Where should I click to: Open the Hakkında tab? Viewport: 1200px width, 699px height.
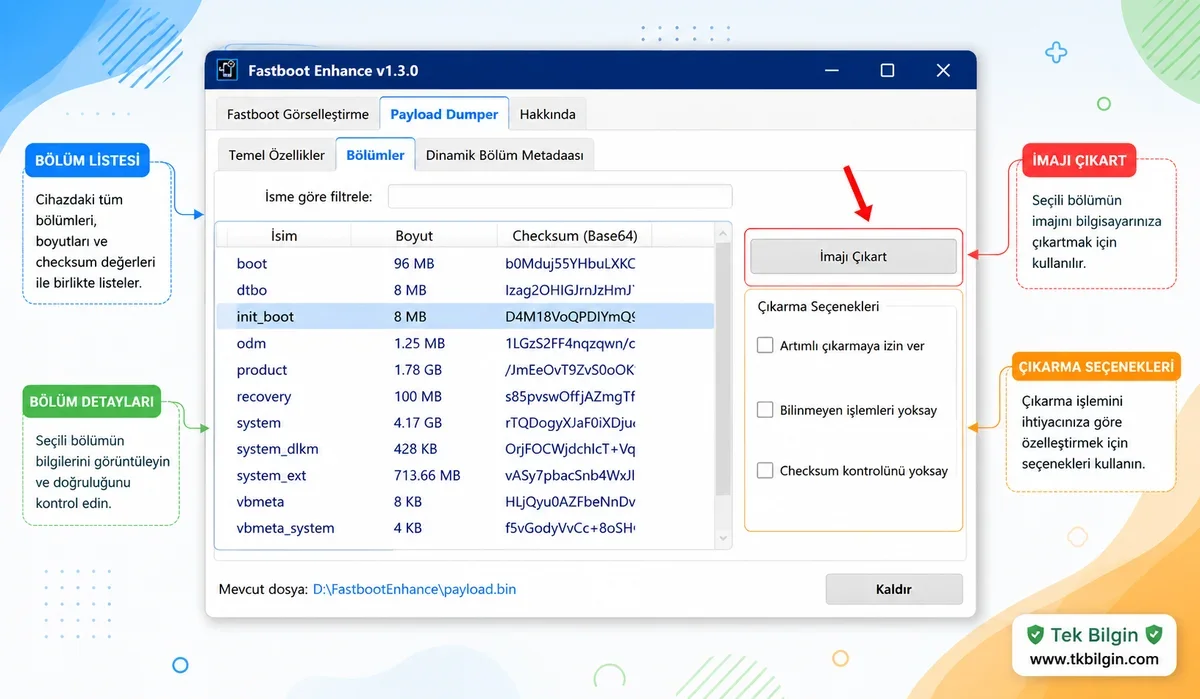pos(547,114)
